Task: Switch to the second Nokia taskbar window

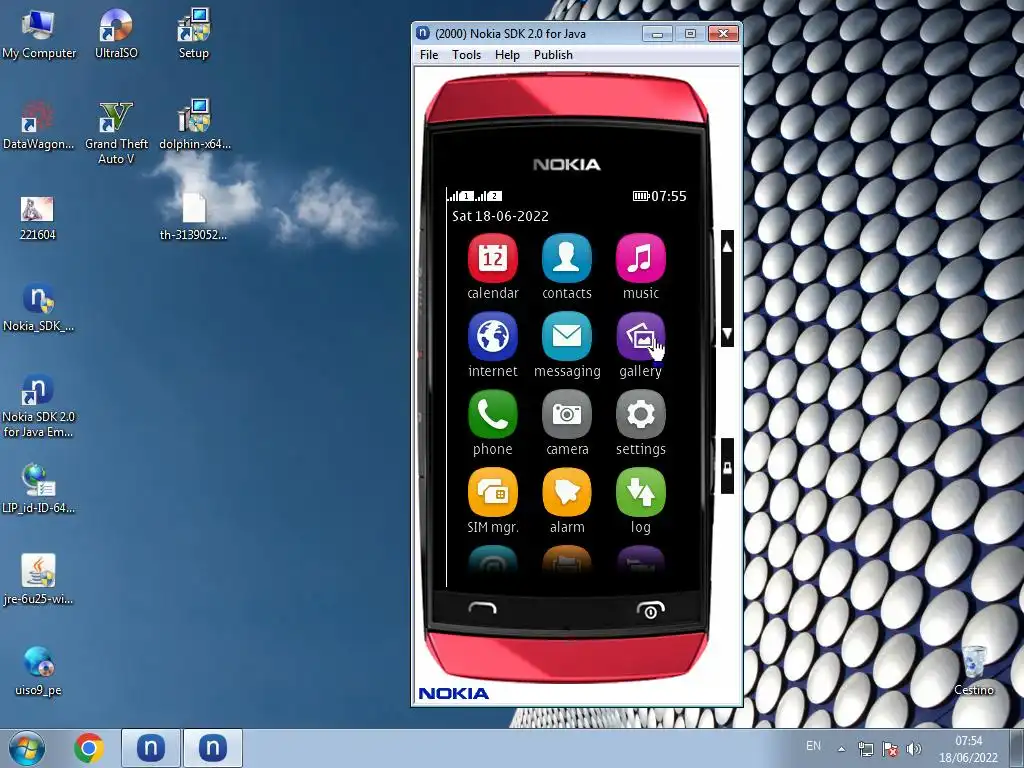Action: point(212,748)
